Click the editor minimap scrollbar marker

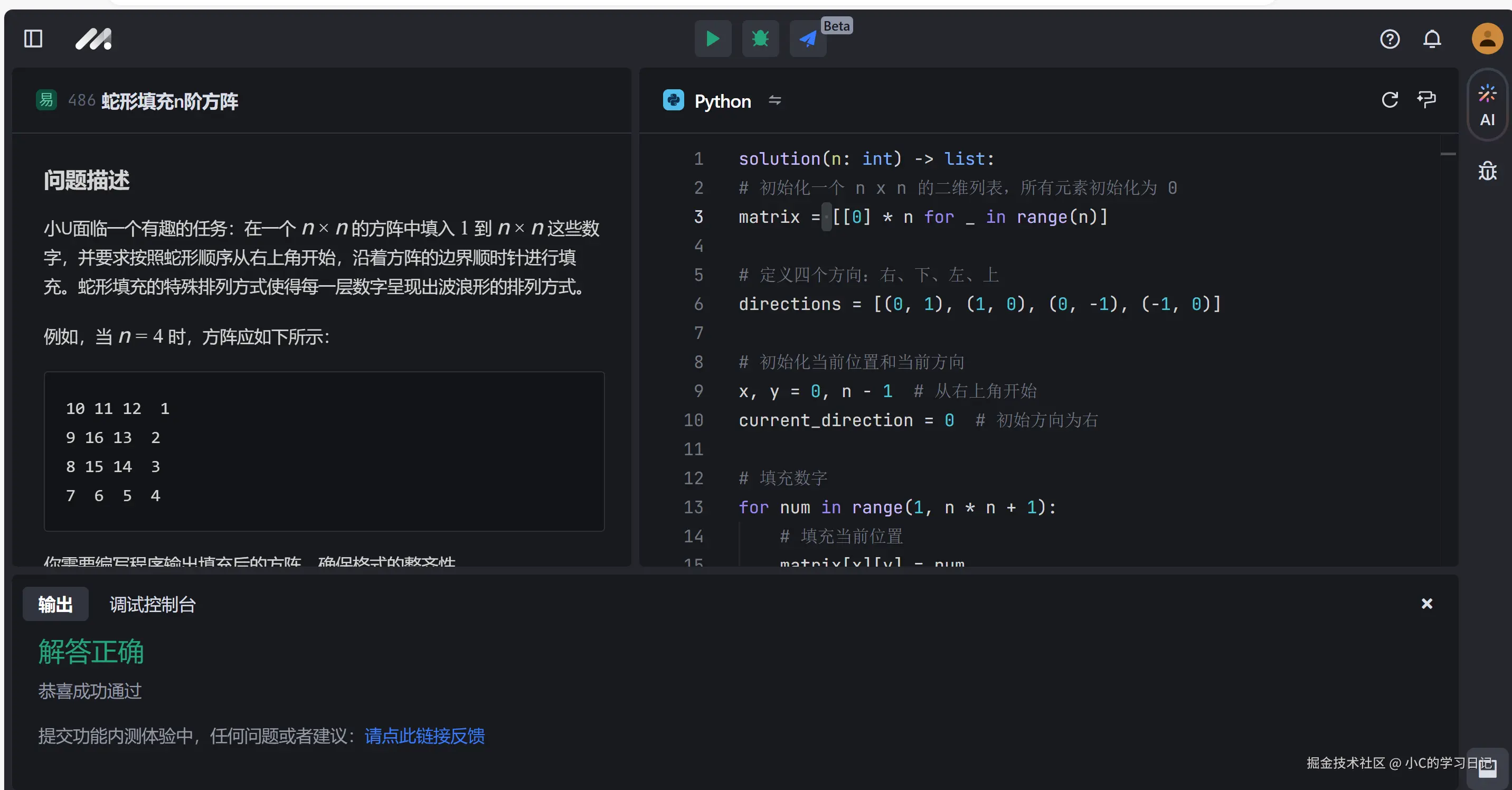(1448, 154)
